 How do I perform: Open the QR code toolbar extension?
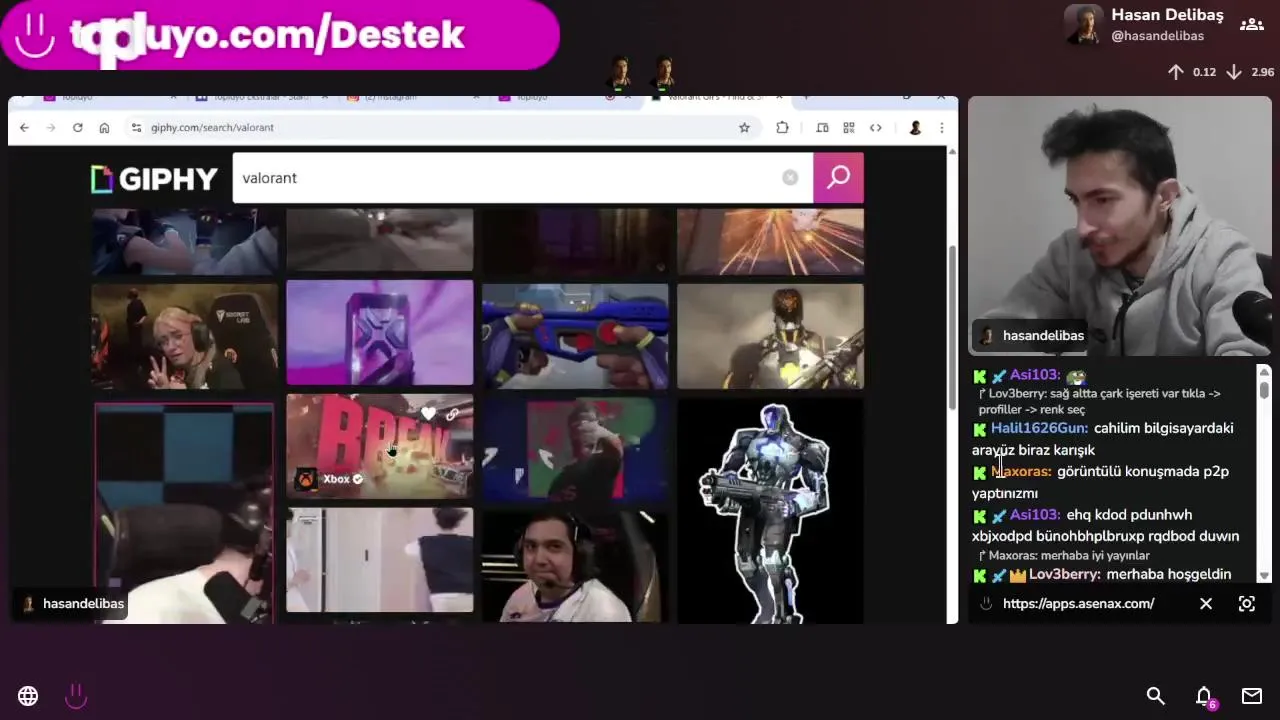(849, 128)
